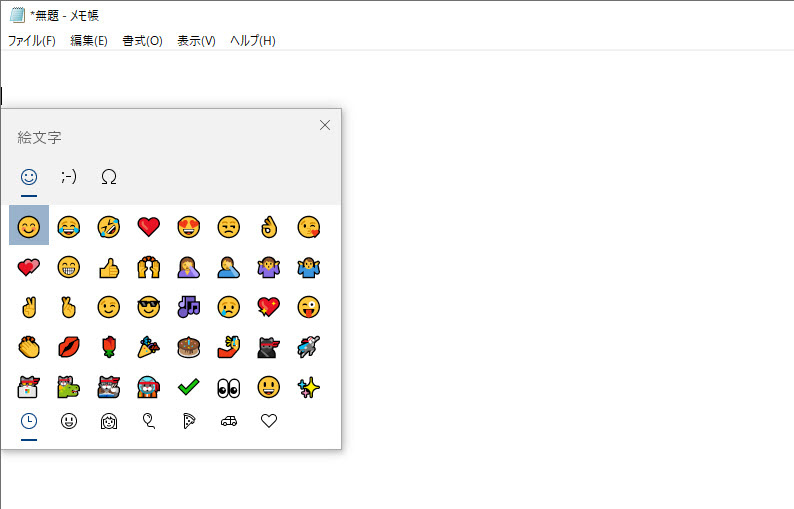This screenshot has height=509, width=794.
Task: Open the 書式(O) menu
Action: pos(142,41)
